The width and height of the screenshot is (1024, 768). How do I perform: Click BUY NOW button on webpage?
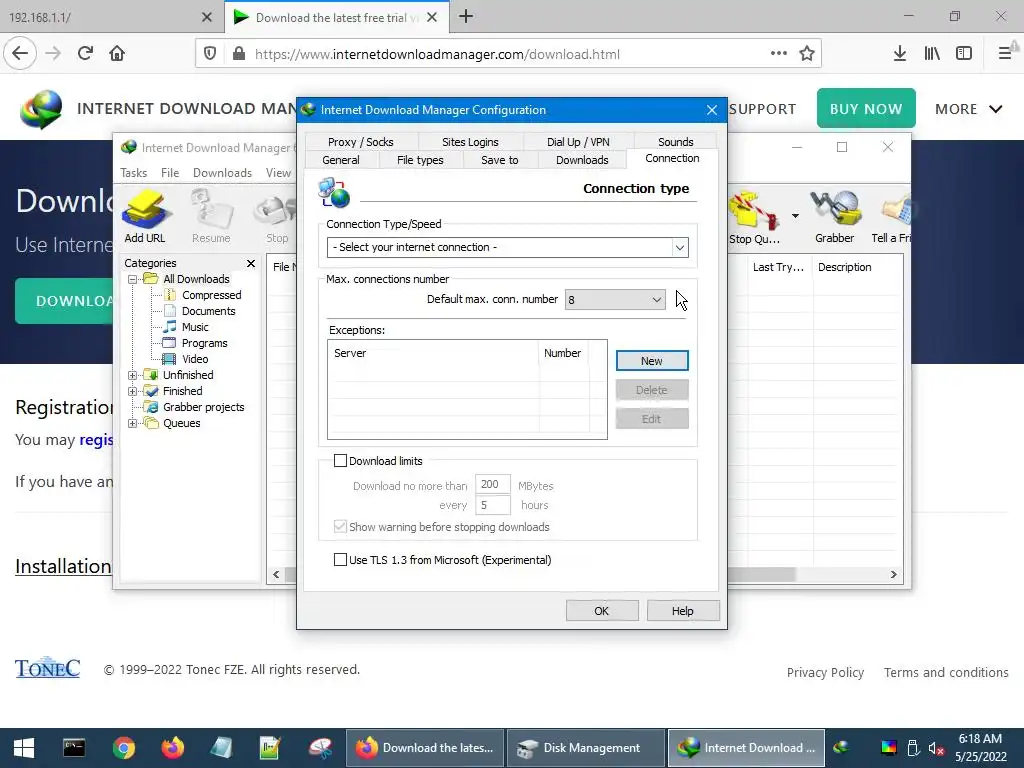pyautogui.click(x=866, y=108)
